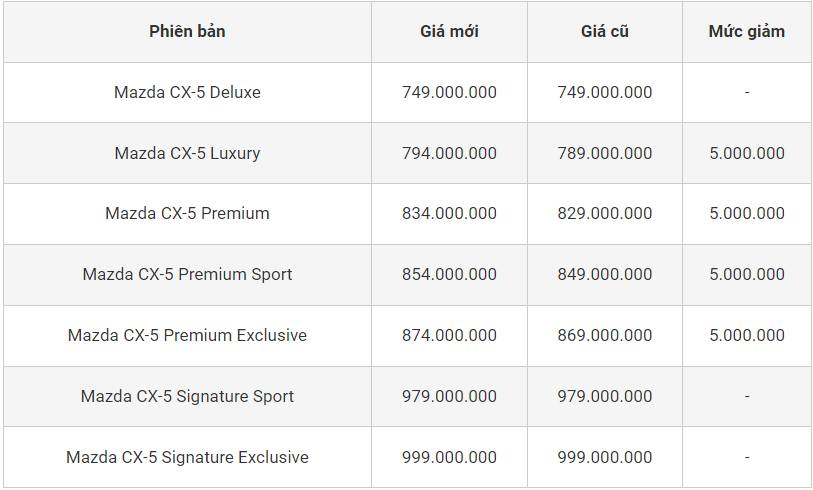Click the new price 854.000.000 cell

[449, 274]
